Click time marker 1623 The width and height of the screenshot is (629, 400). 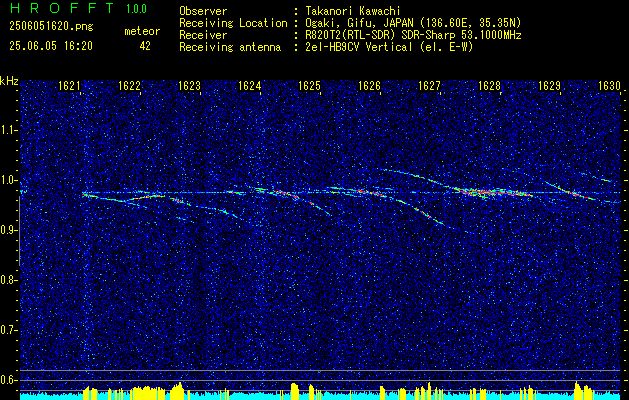coord(189,86)
